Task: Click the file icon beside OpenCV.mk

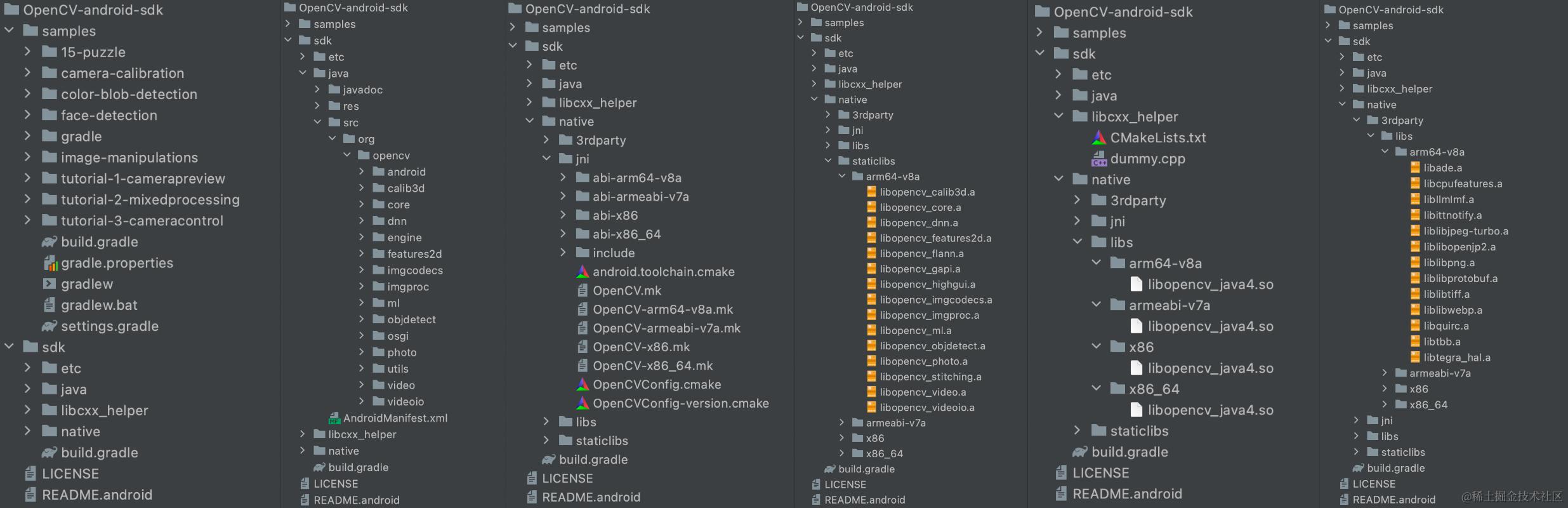Action: [582, 291]
